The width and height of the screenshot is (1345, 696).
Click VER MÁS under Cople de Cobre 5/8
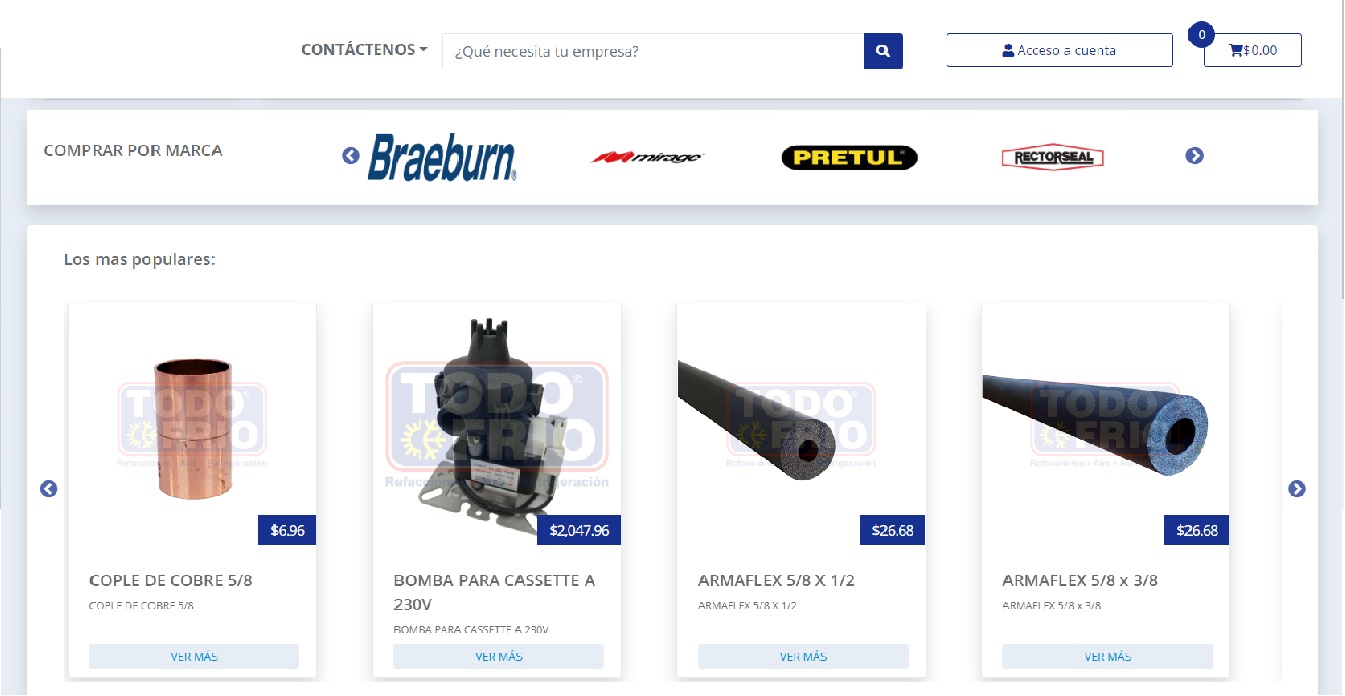(x=194, y=657)
